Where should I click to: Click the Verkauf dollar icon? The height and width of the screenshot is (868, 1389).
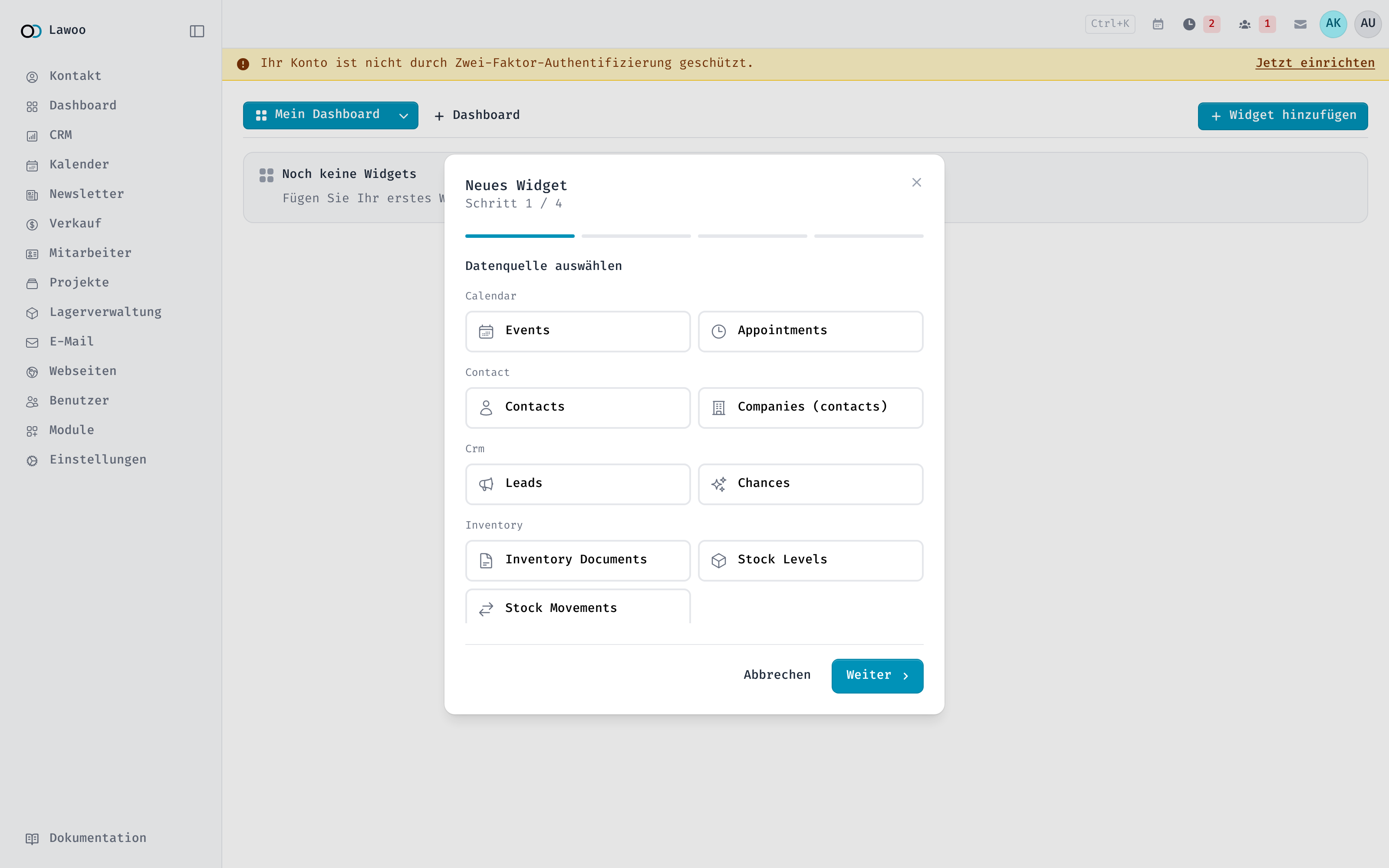pyautogui.click(x=32, y=224)
